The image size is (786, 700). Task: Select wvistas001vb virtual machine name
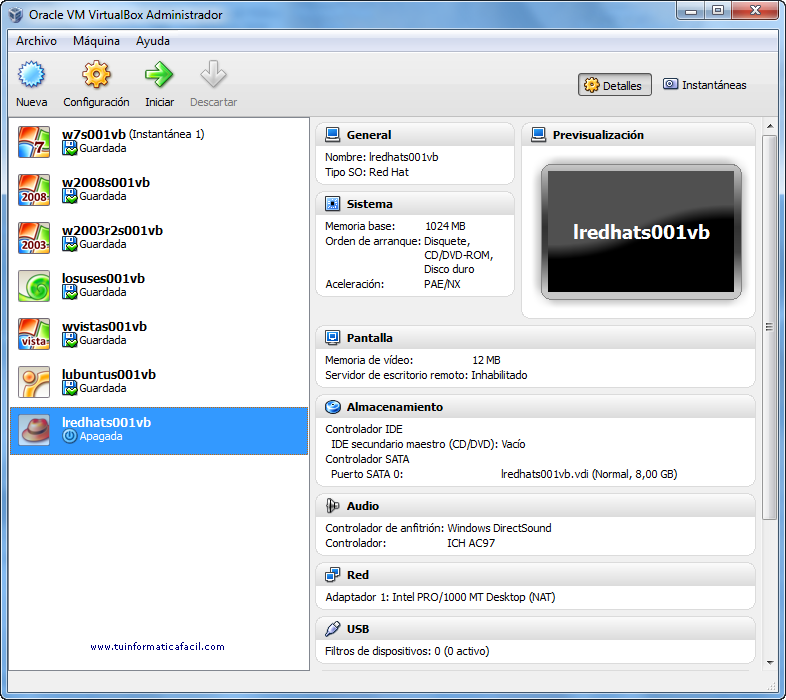[x=104, y=326]
